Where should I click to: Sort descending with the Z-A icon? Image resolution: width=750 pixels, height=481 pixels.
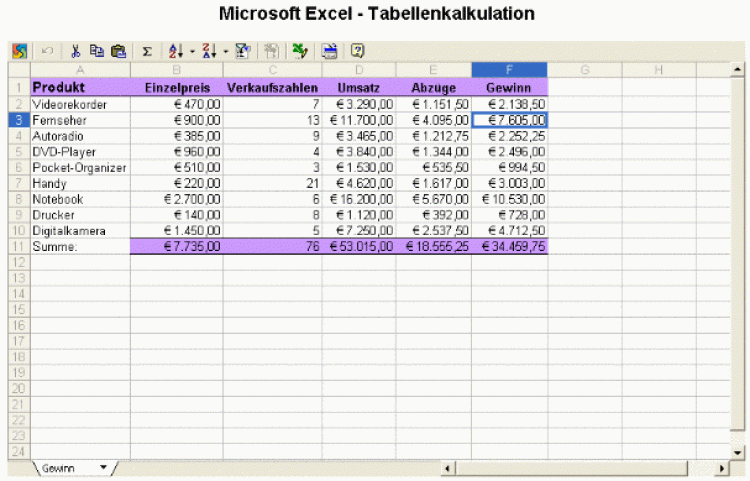coord(209,51)
